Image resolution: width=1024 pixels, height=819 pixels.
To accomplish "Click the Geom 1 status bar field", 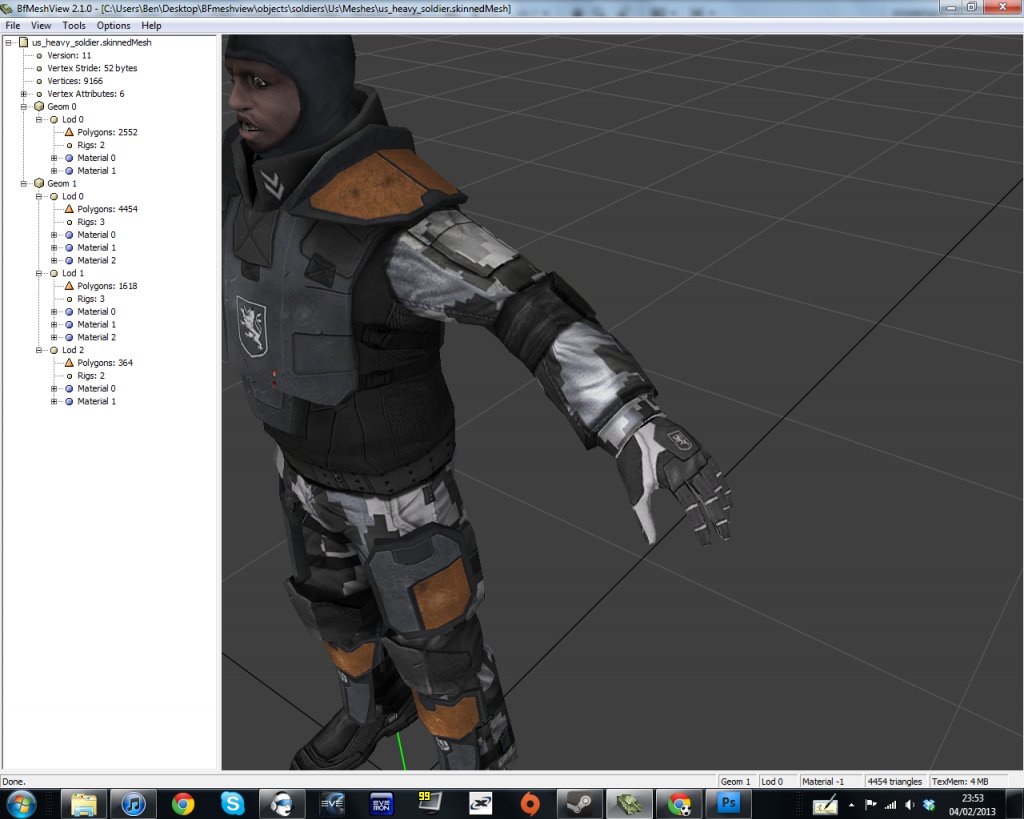I will click(x=737, y=781).
